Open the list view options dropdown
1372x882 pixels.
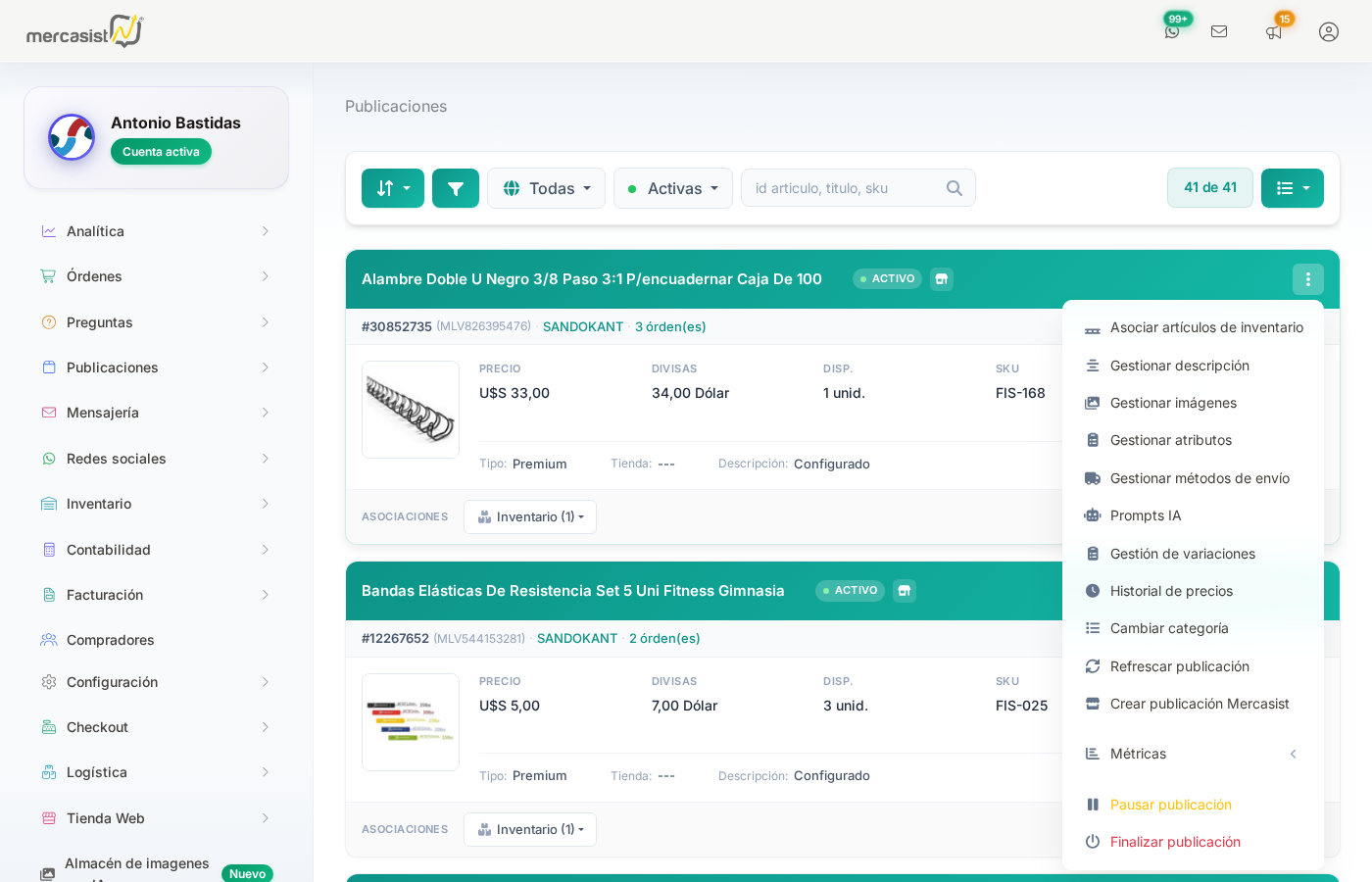click(1293, 188)
